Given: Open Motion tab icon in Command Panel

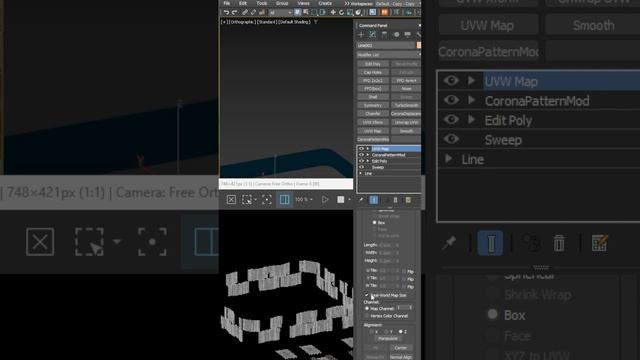Looking at the screenshot, I should [396, 35].
